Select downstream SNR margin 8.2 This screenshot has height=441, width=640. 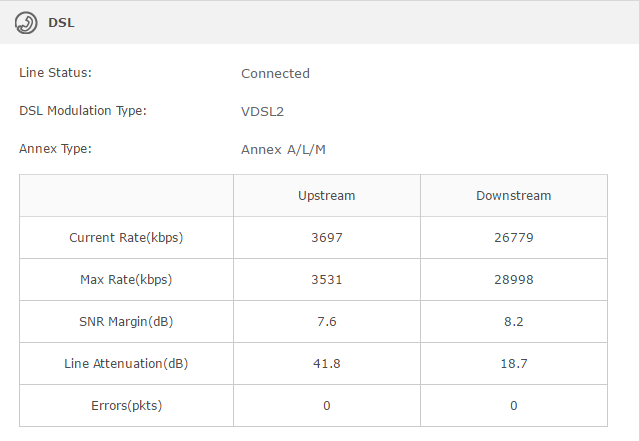(513, 322)
